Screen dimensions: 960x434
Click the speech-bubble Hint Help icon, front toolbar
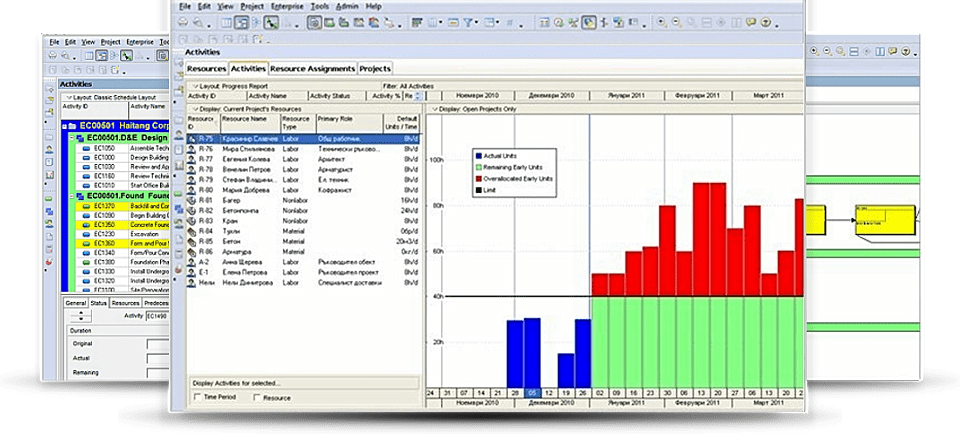tap(751, 23)
